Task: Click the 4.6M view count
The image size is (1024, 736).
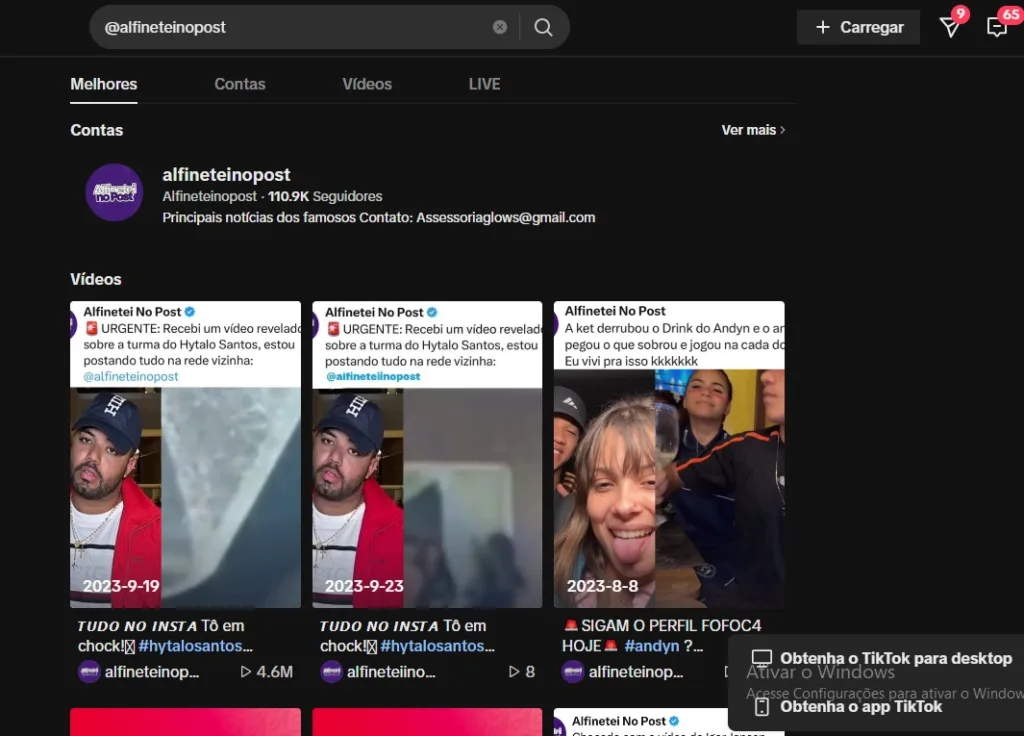Action: click(274, 671)
